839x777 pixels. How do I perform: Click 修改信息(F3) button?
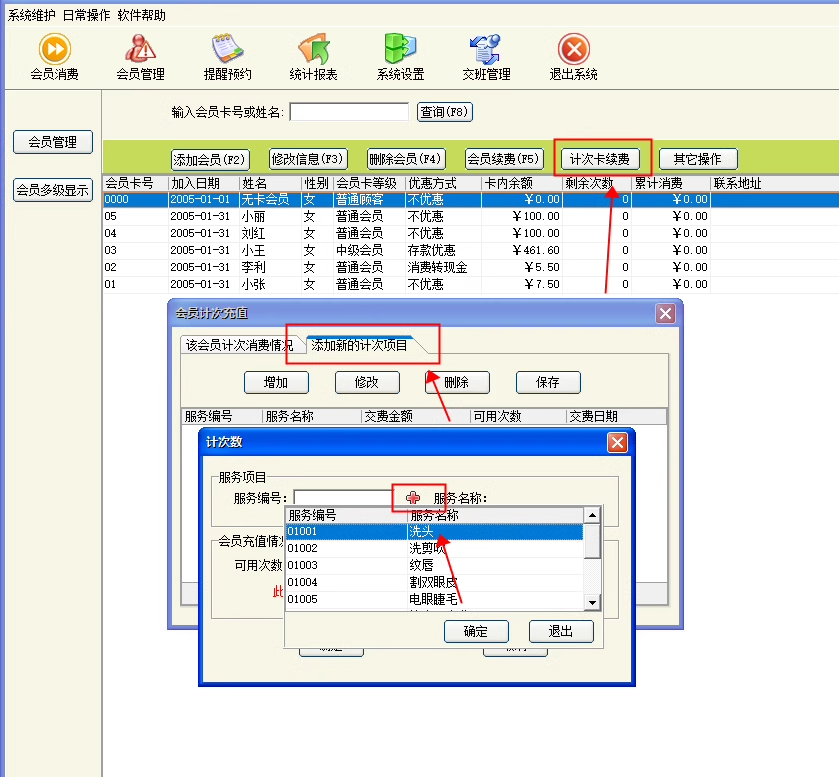pyautogui.click(x=307, y=159)
